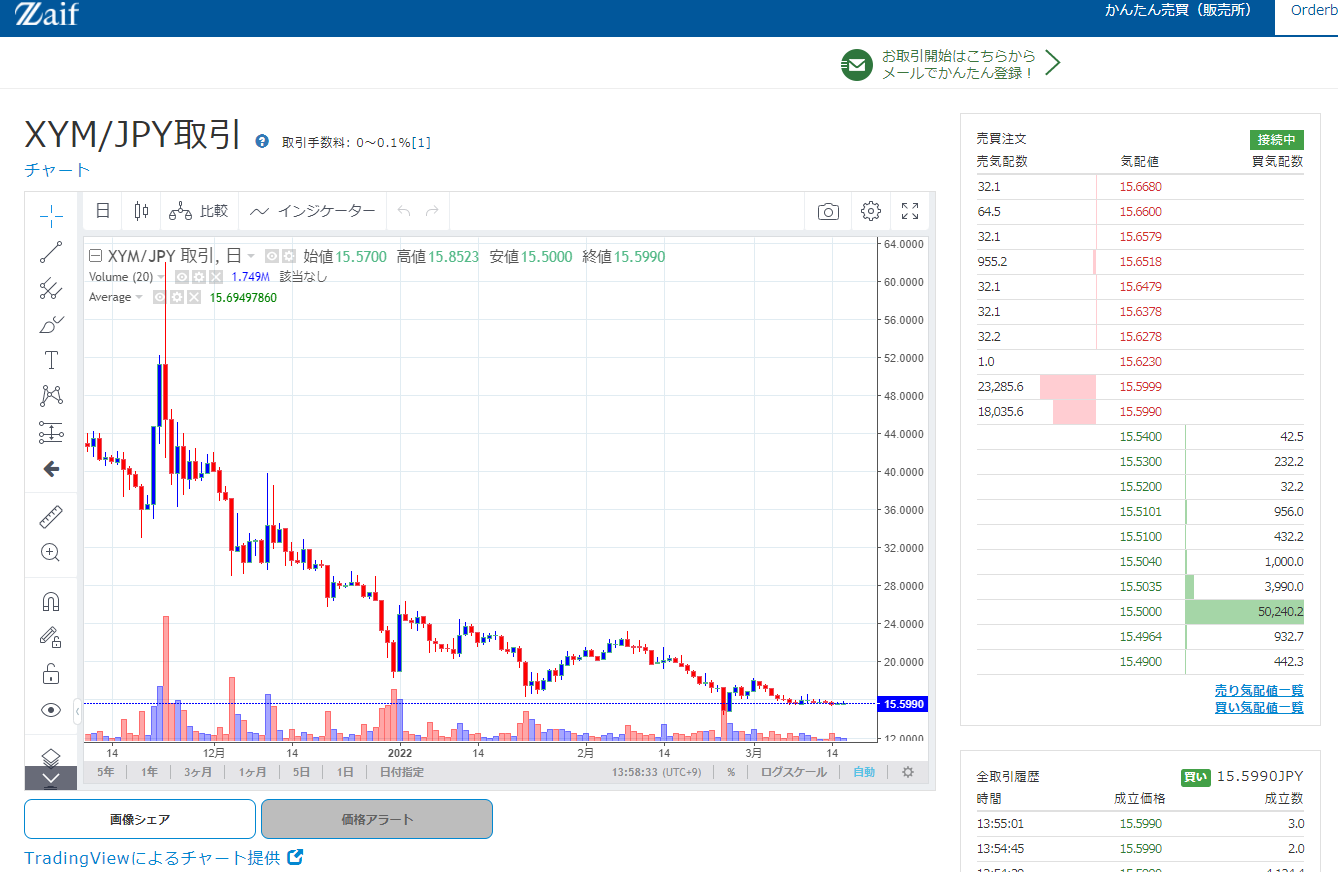Enter fullscreen mode for the chart
This screenshot has width=1338, height=872.
coord(910,211)
